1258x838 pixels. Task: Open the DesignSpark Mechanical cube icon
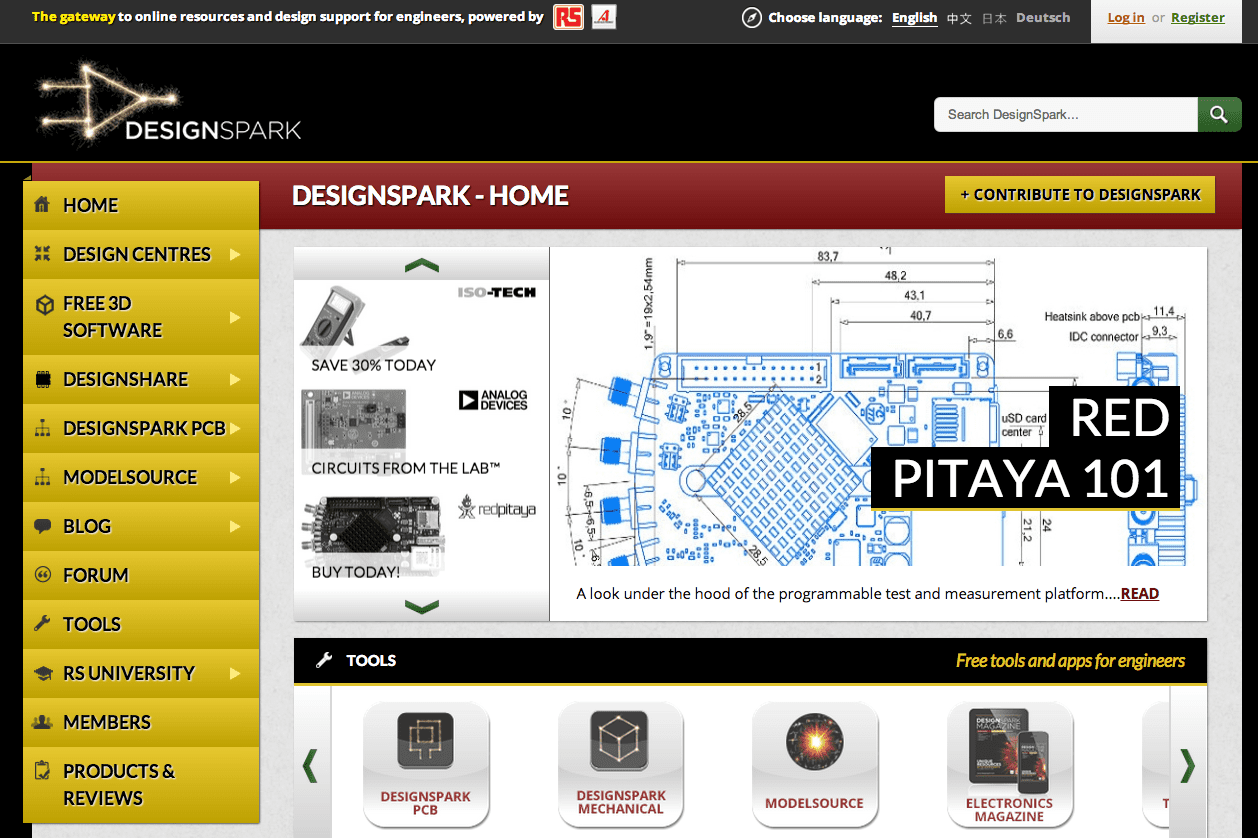coord(620,741)
